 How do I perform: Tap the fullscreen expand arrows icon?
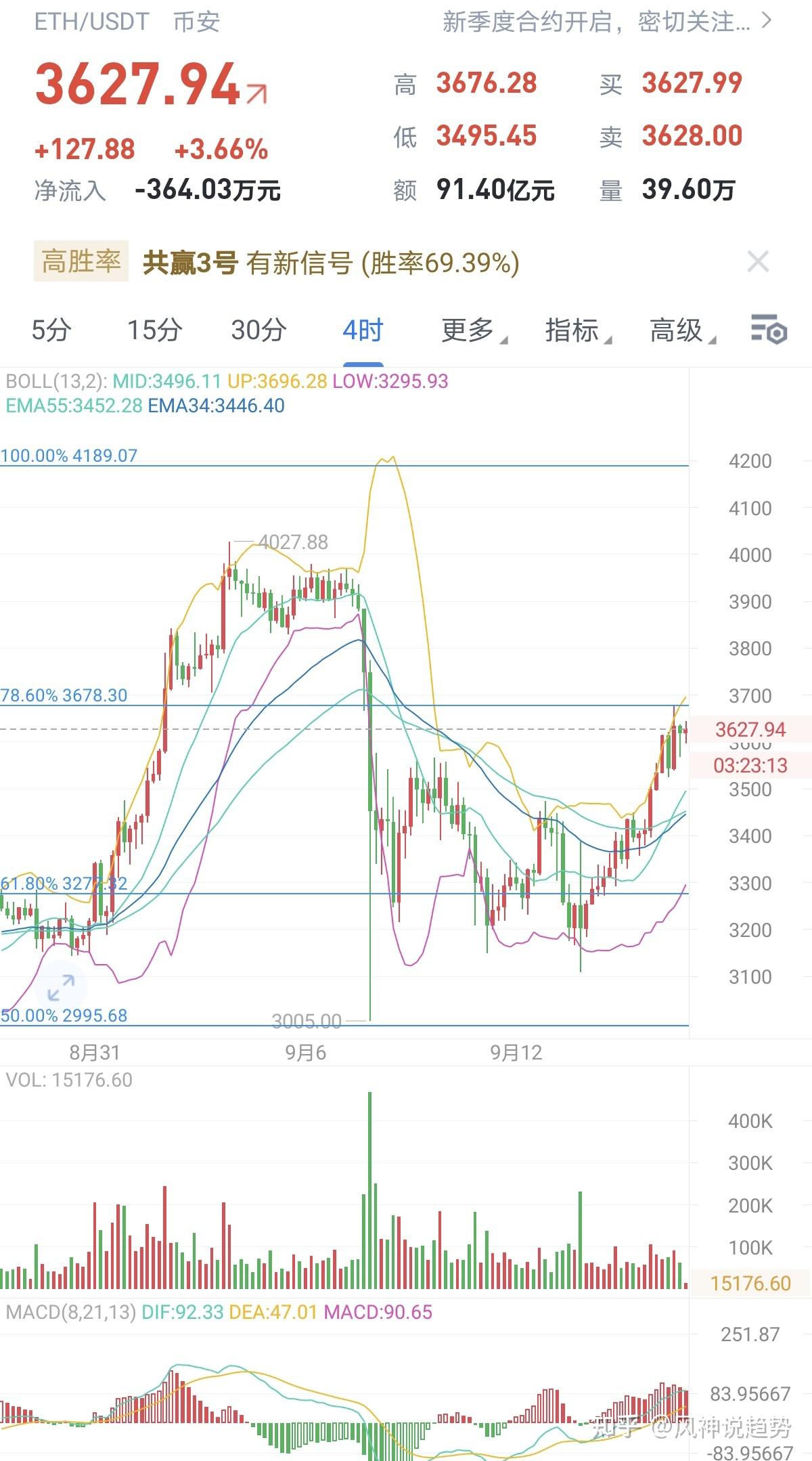[62, 988]
